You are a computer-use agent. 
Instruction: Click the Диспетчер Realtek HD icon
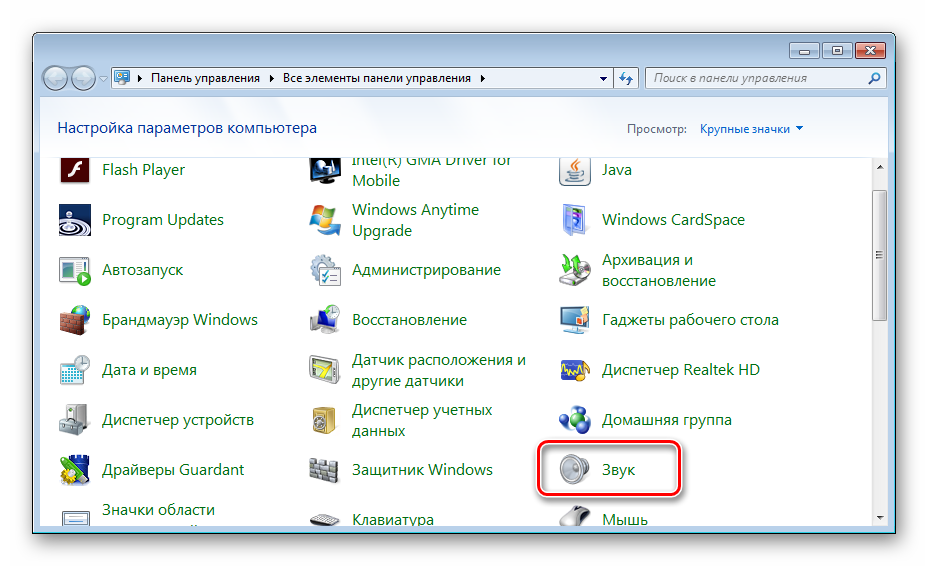[x=574, y=370]
